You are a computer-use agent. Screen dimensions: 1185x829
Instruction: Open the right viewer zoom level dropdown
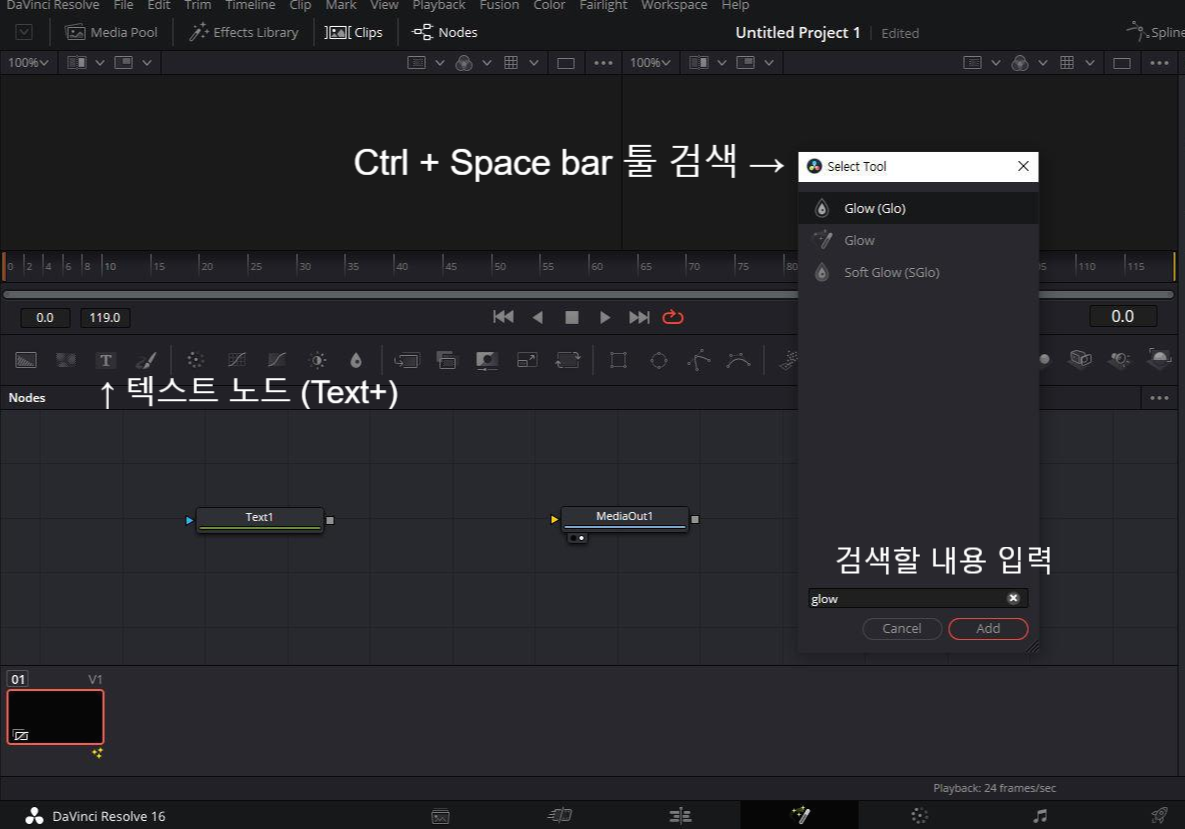[x=649, y=62]
